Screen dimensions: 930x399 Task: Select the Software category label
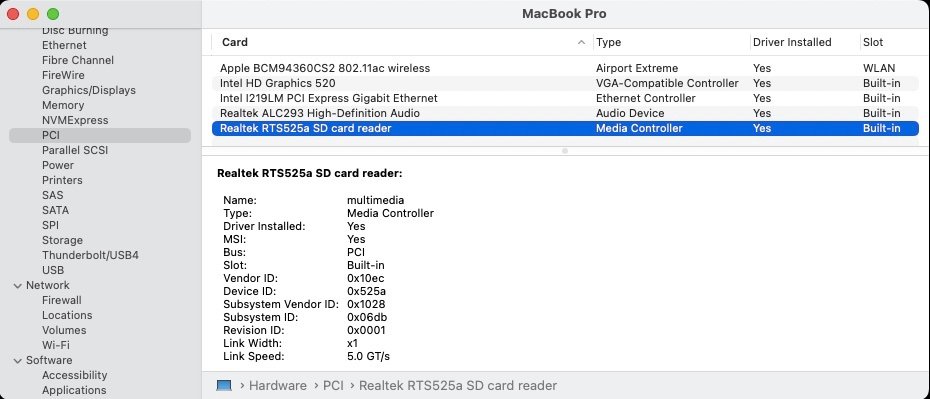coord(49,360)
